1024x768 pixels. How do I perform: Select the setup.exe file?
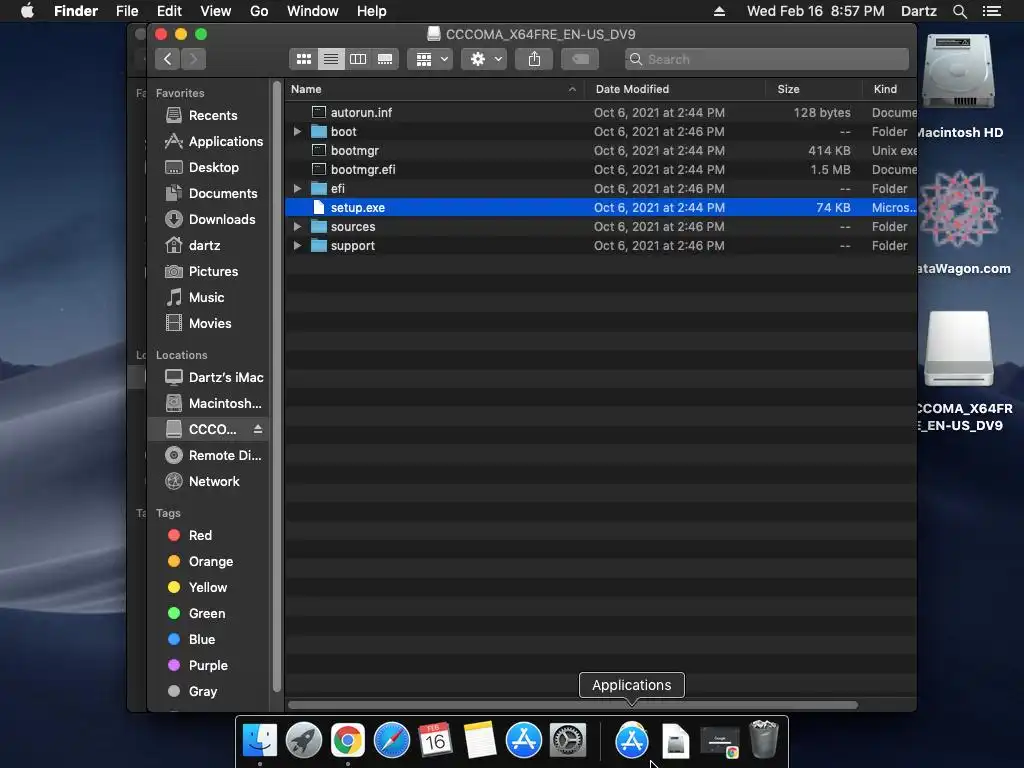click(600, 208)
